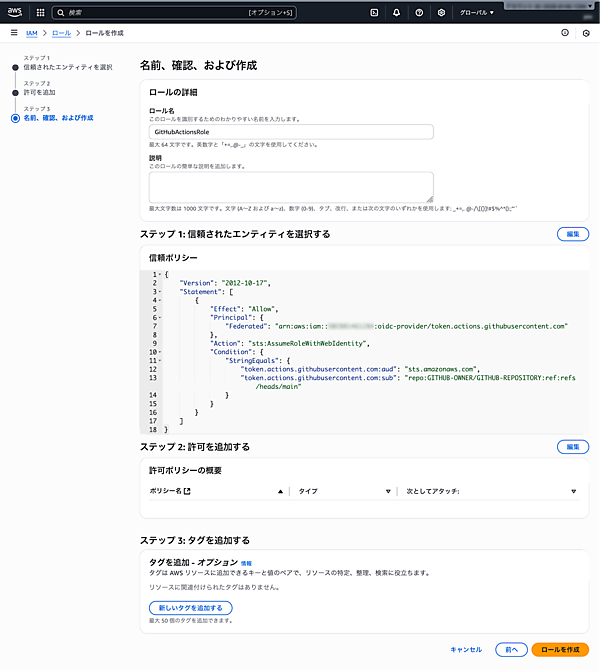Go to ロール breadcrumb link
600x672 pixels.
point(61,33)
